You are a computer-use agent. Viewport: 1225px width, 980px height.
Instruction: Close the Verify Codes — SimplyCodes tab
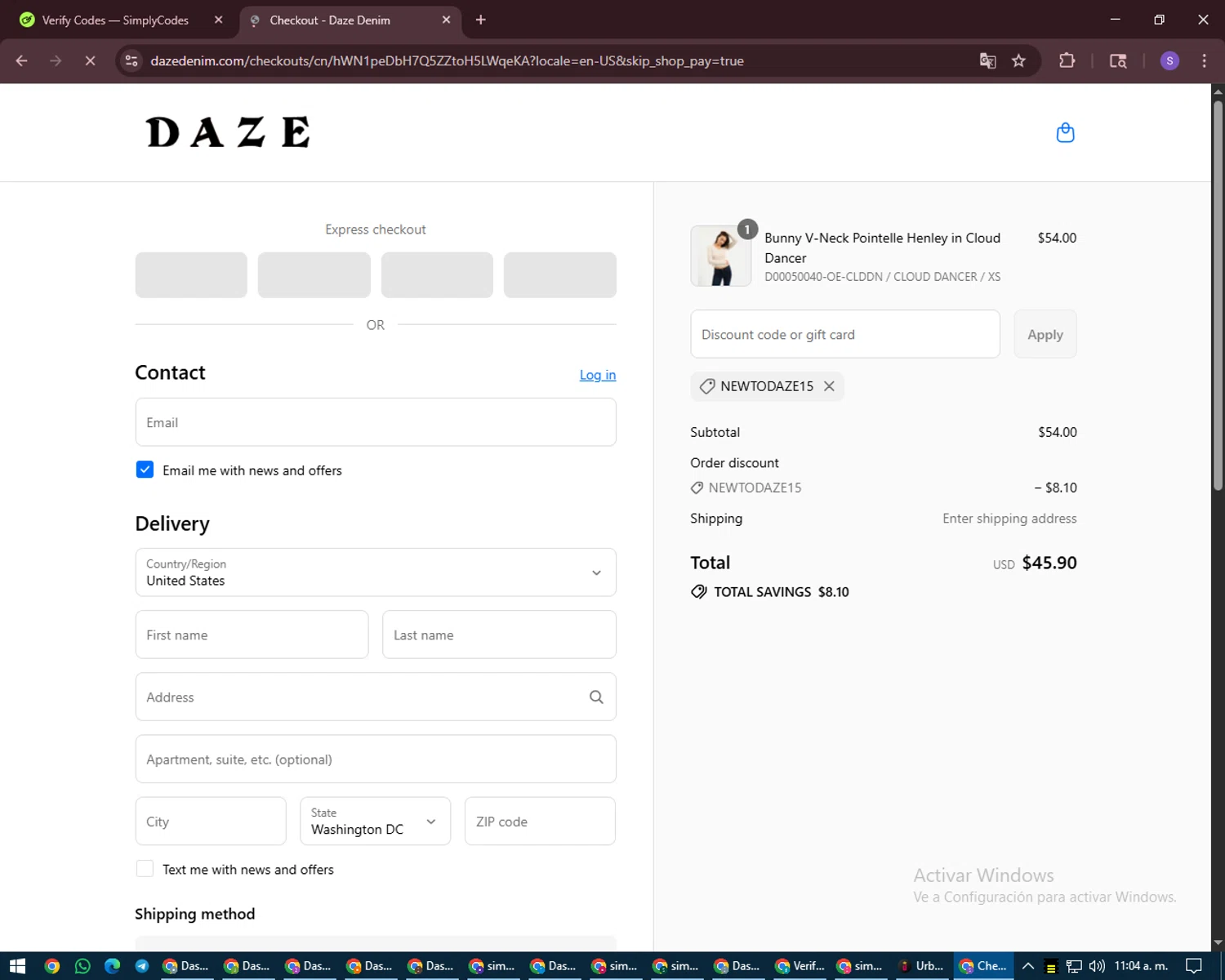(218, 20)
